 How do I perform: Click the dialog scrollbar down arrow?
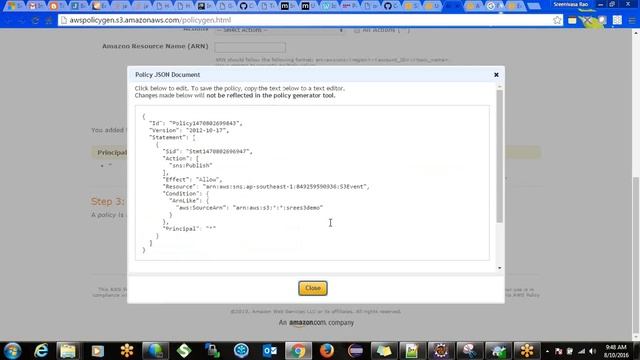500,268
